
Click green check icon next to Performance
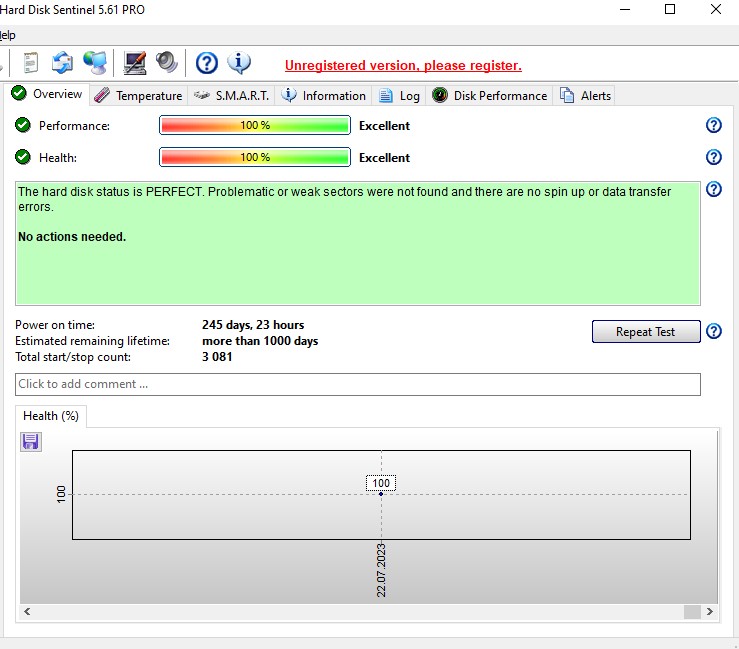[23, 125]
